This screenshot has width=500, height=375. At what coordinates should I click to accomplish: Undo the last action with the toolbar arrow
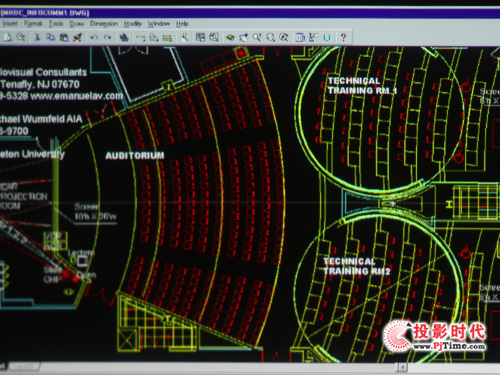94,37
